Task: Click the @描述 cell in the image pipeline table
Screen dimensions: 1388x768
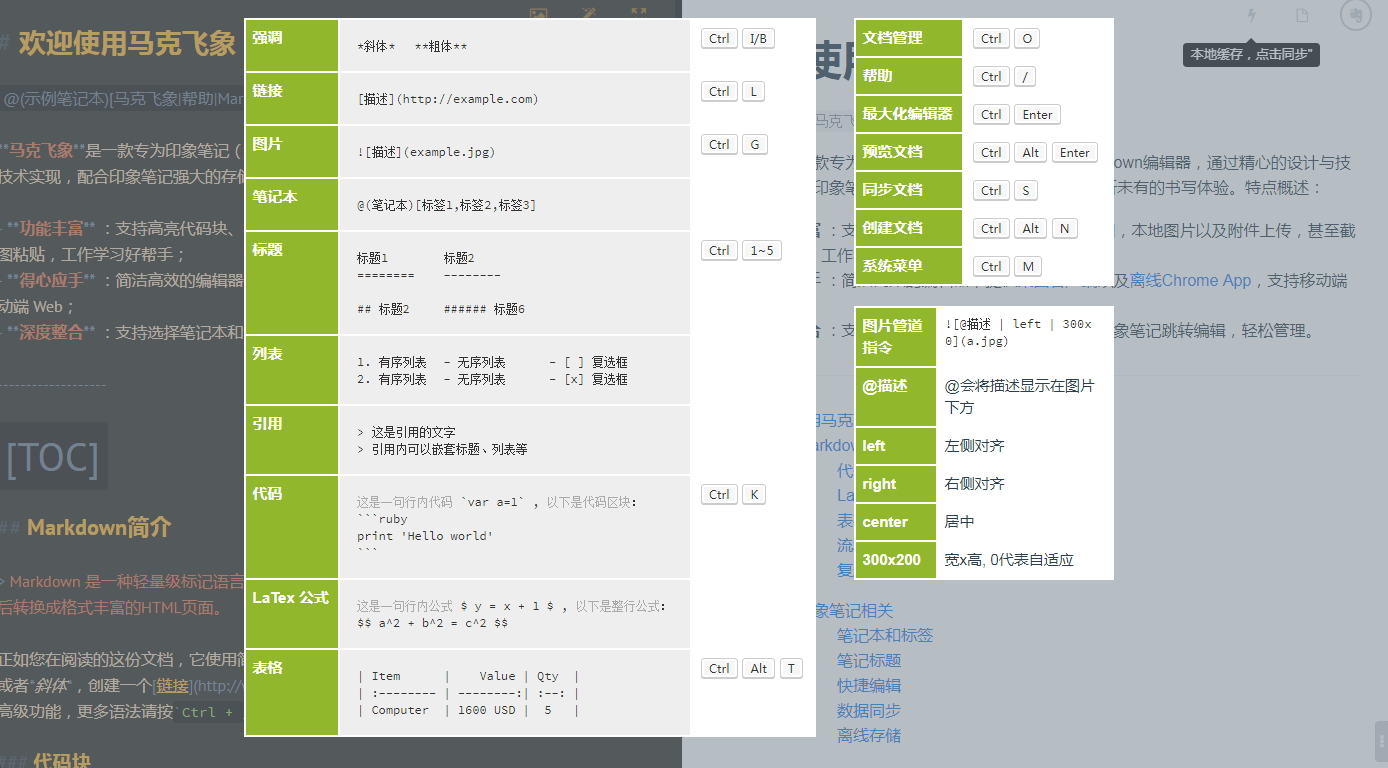Action: pyautogui.click(x=895, y=396)
